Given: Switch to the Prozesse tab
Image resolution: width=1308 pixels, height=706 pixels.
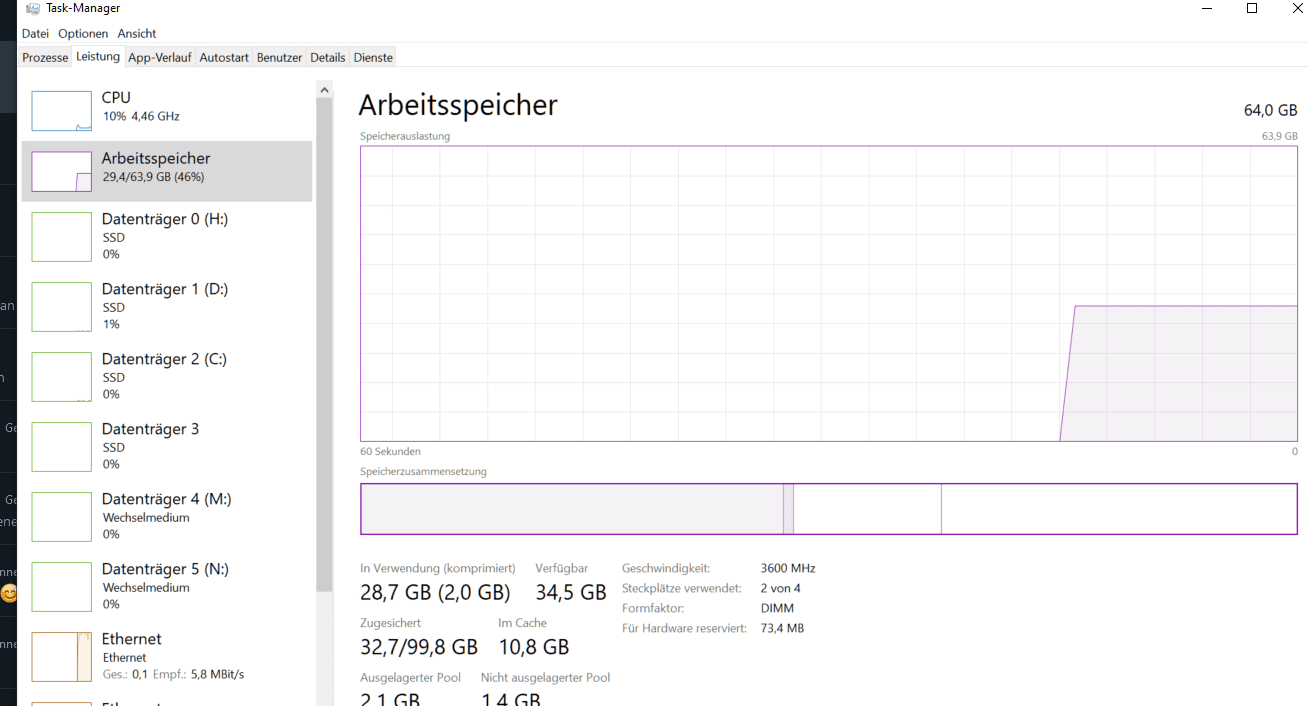Looking at the screenshot, I should point(45,58).
